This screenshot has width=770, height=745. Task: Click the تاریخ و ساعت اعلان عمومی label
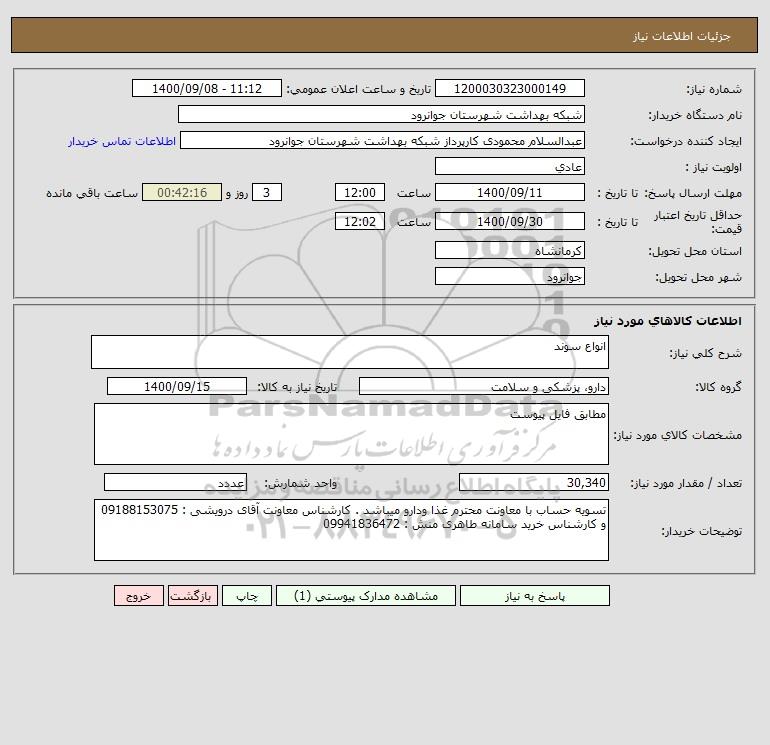click(x=358, y=89)
